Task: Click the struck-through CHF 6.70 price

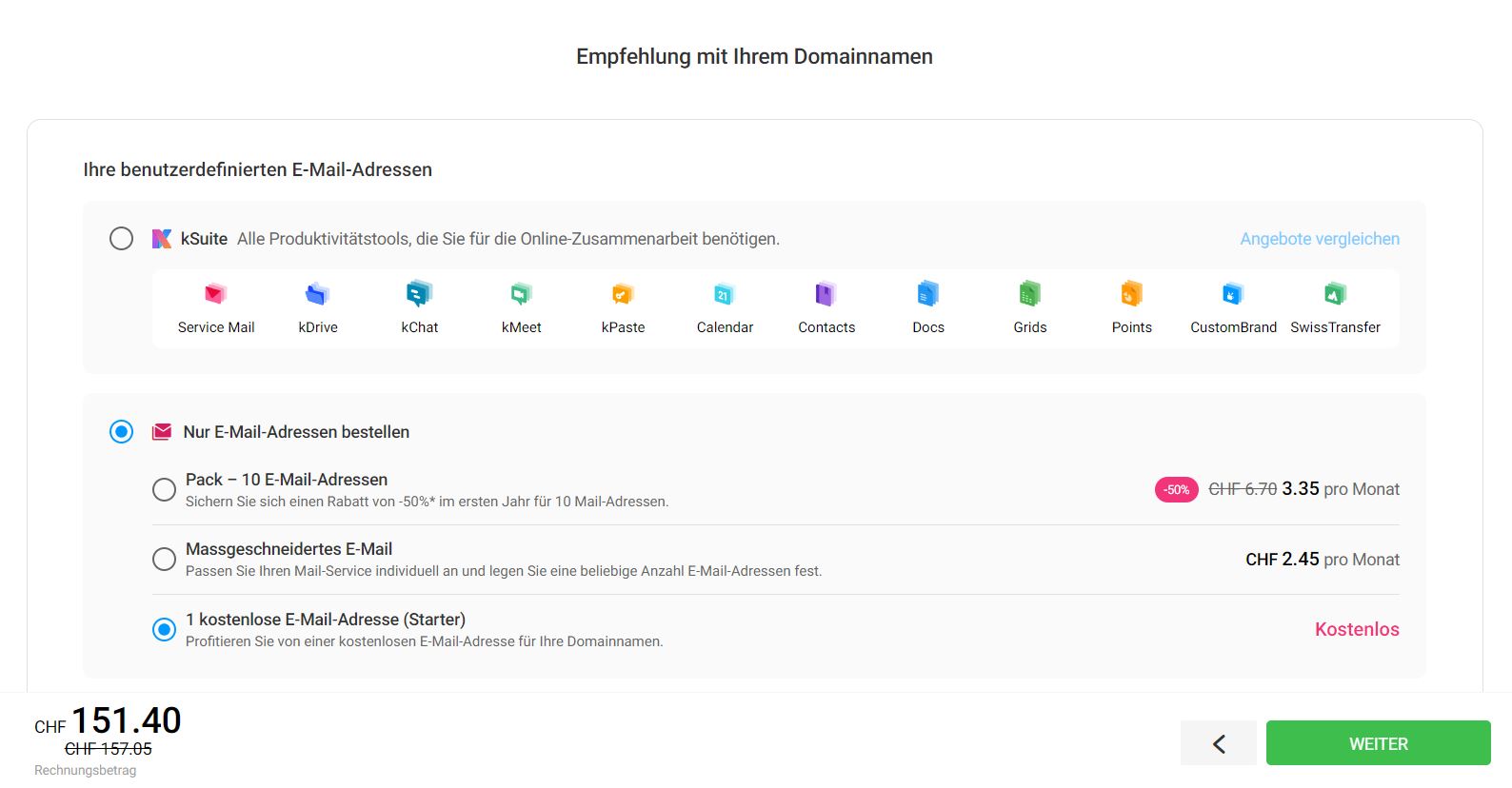Action: 1243,489
